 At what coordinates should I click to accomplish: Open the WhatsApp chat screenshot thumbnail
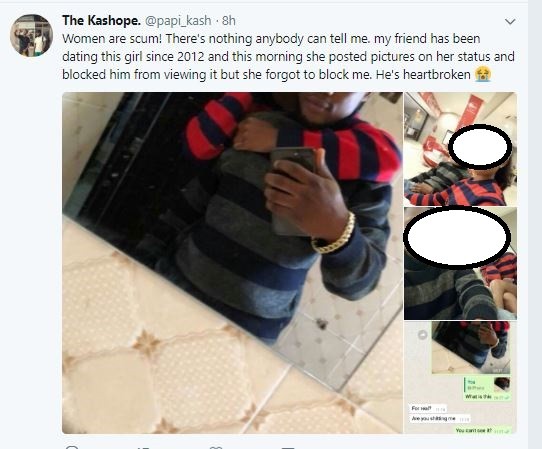(x=460, y=377)
